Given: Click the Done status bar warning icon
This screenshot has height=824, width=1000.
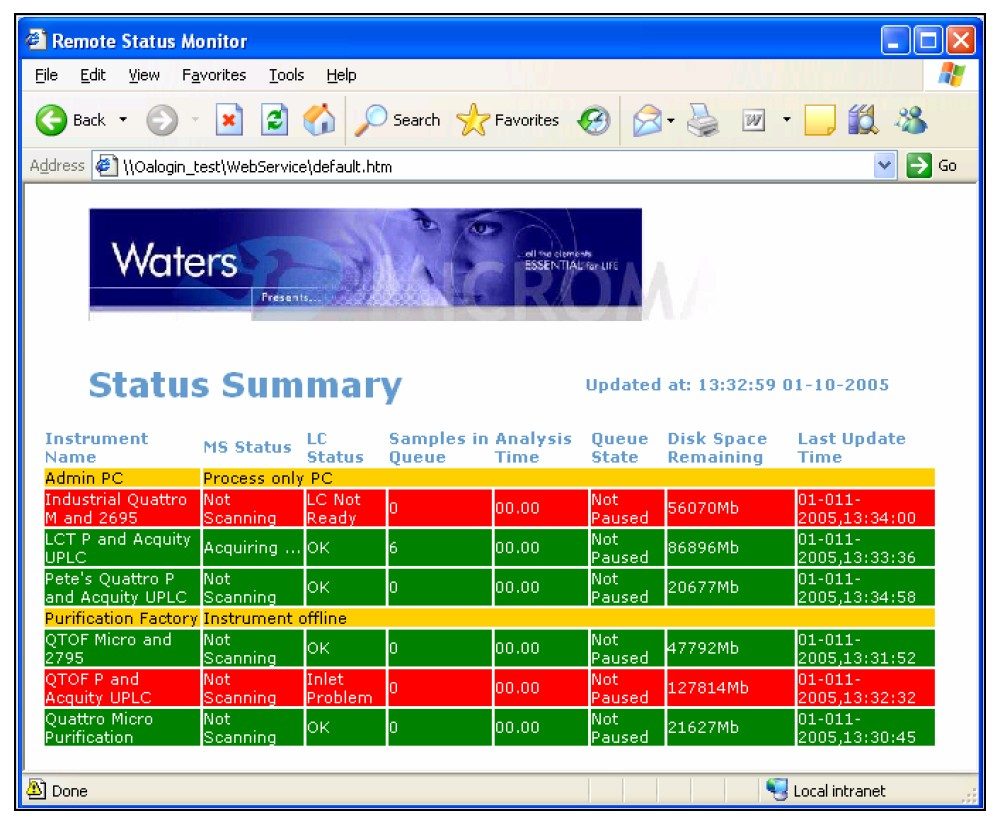Looking at the screenshot, I should pyautogui.click(x=36, y=790).
